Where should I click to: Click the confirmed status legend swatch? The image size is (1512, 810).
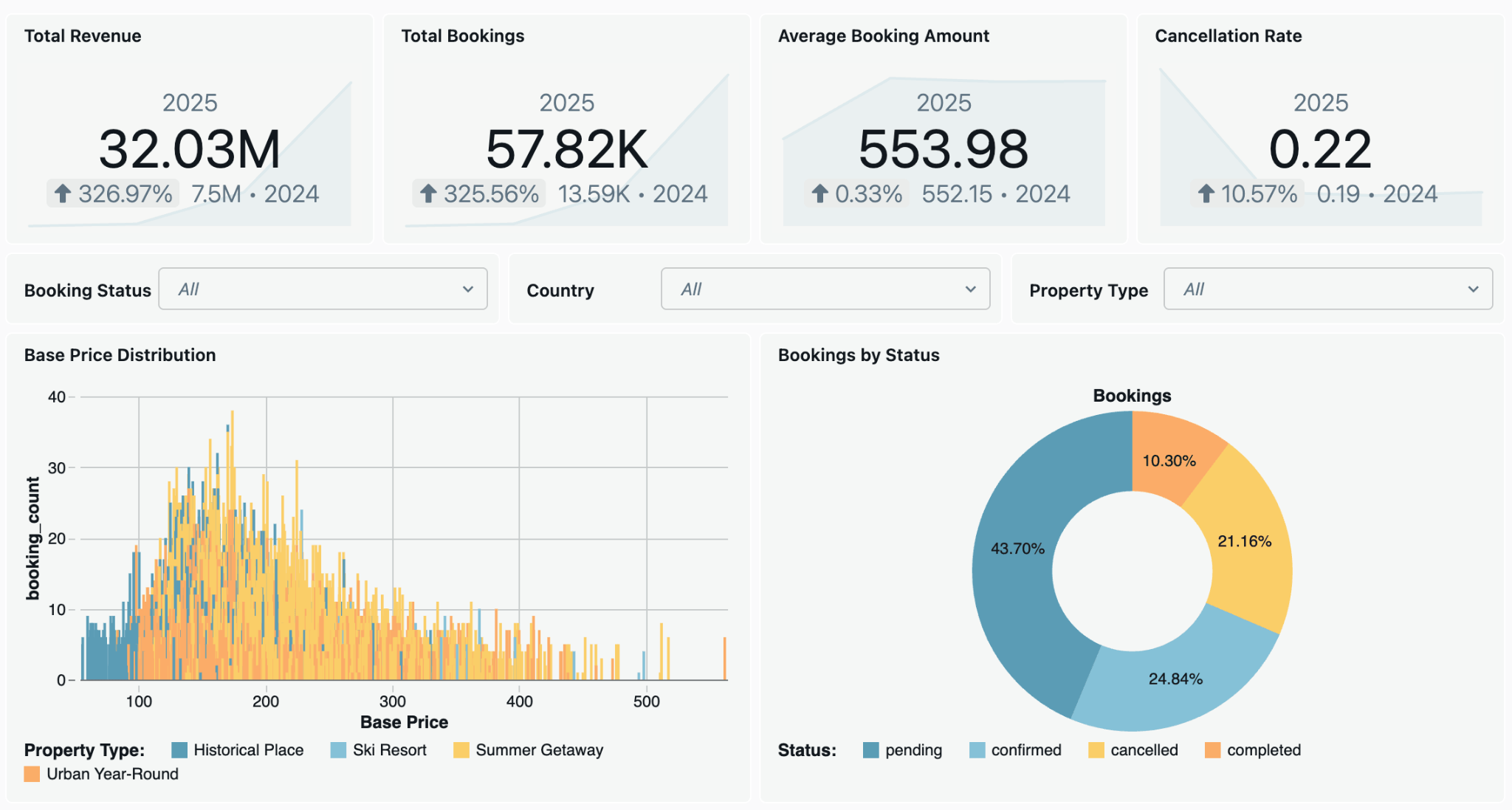click(977, 750)
